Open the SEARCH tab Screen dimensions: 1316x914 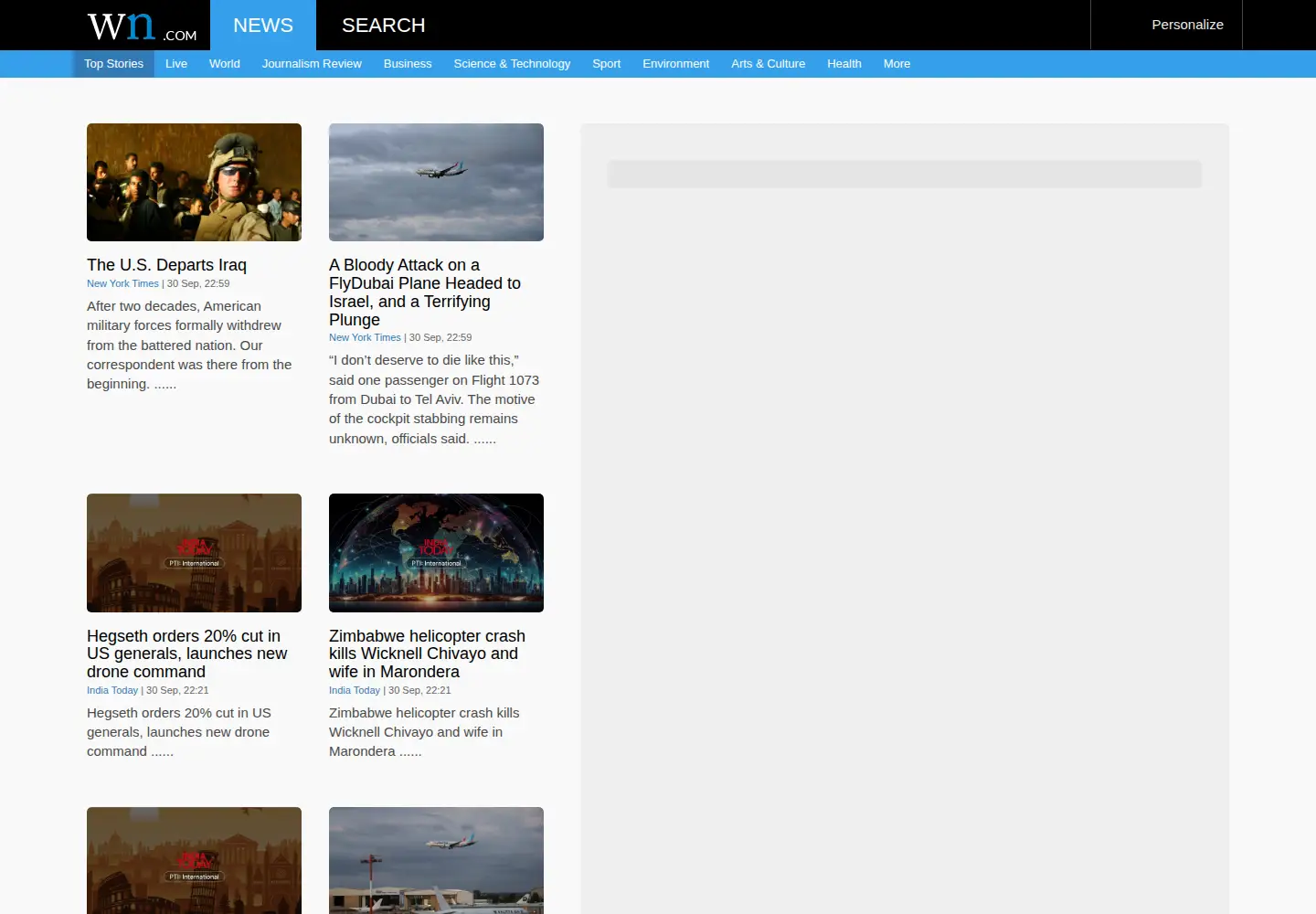pyautogui.click(x=384, y=25)
